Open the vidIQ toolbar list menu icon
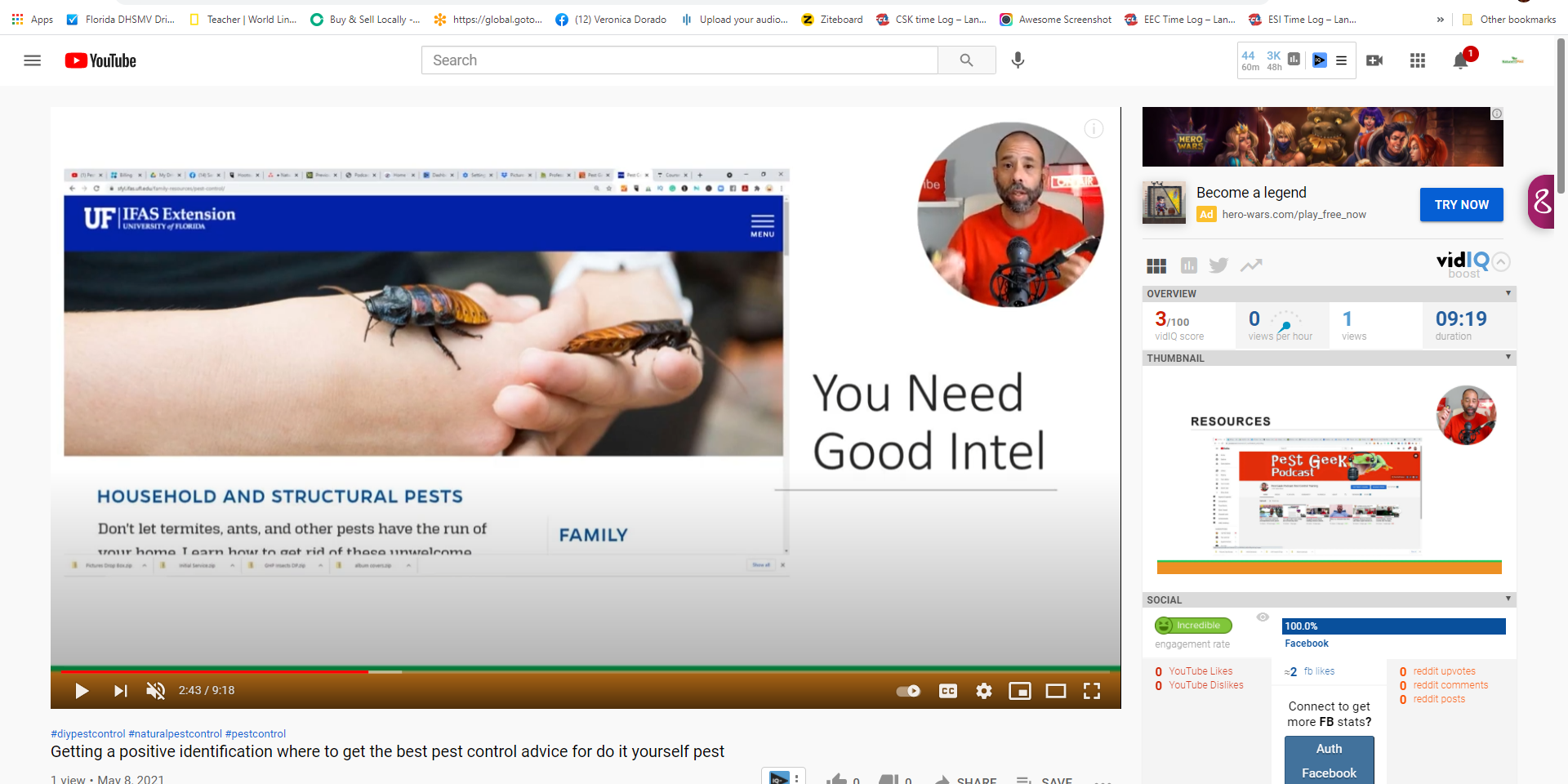Image resolution: width=1568 pixels, height=784 pixels. (1341, 60)
